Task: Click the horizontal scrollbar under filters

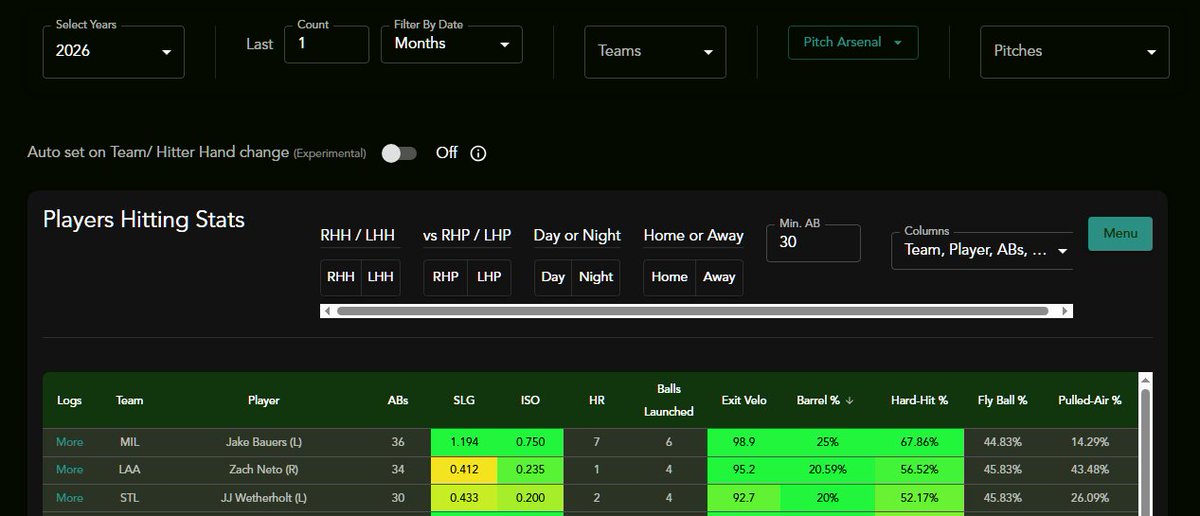Action: pos(693,311)
